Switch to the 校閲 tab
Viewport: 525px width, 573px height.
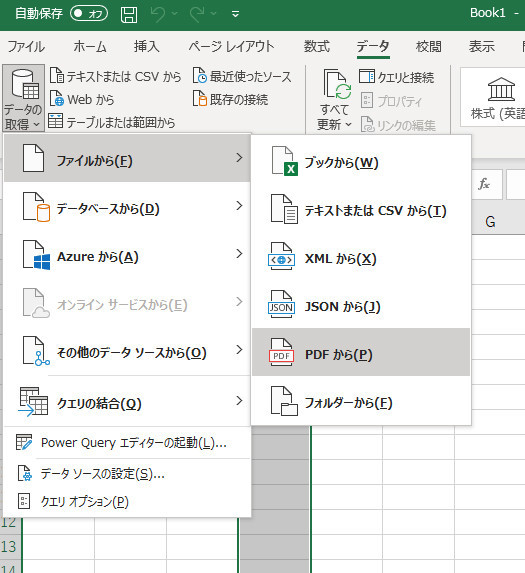pyautogui.click(x=429, y=47)
